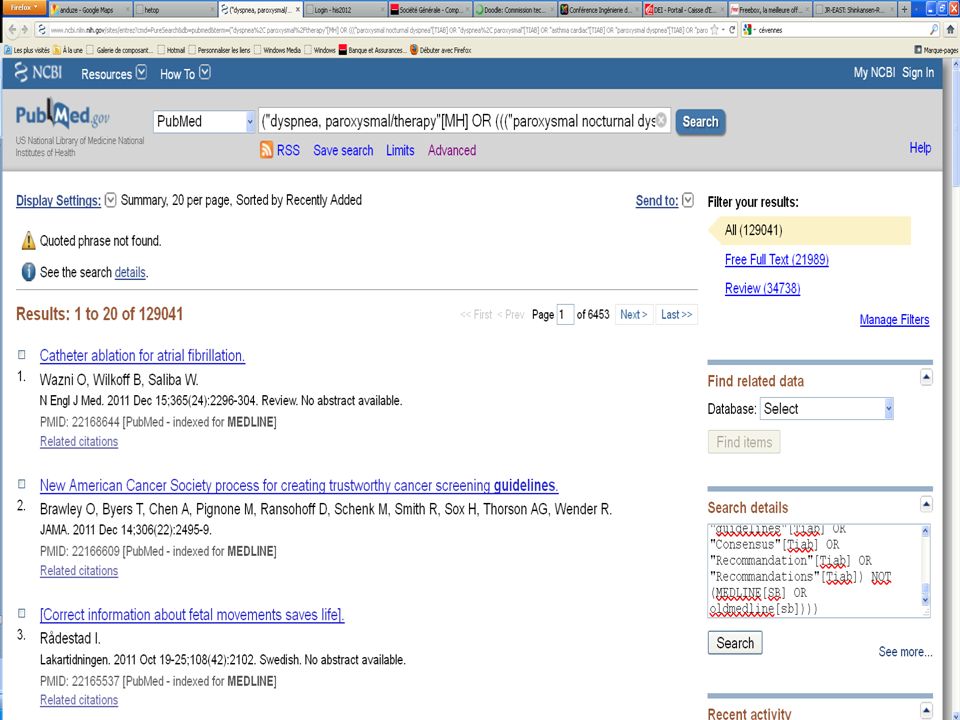Open the Correct information about fetal movements article
This screenshot has height=720, width=960.
[x=192, y=615]
